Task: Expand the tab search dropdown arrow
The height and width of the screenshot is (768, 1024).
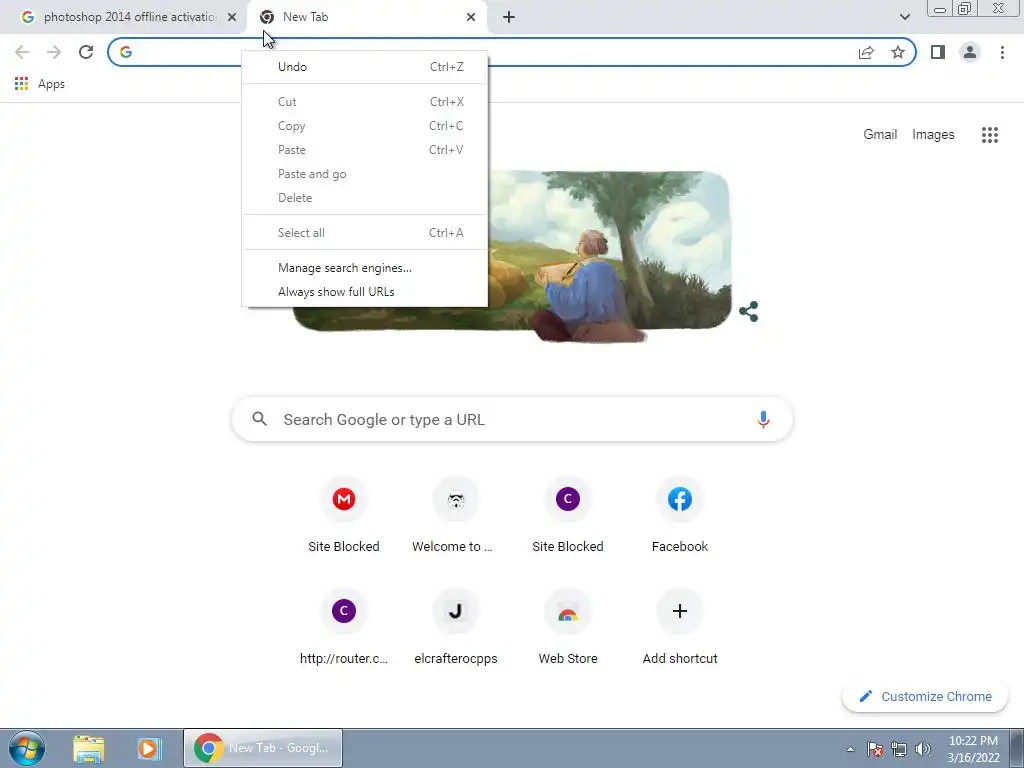Action: pos(904,17)
